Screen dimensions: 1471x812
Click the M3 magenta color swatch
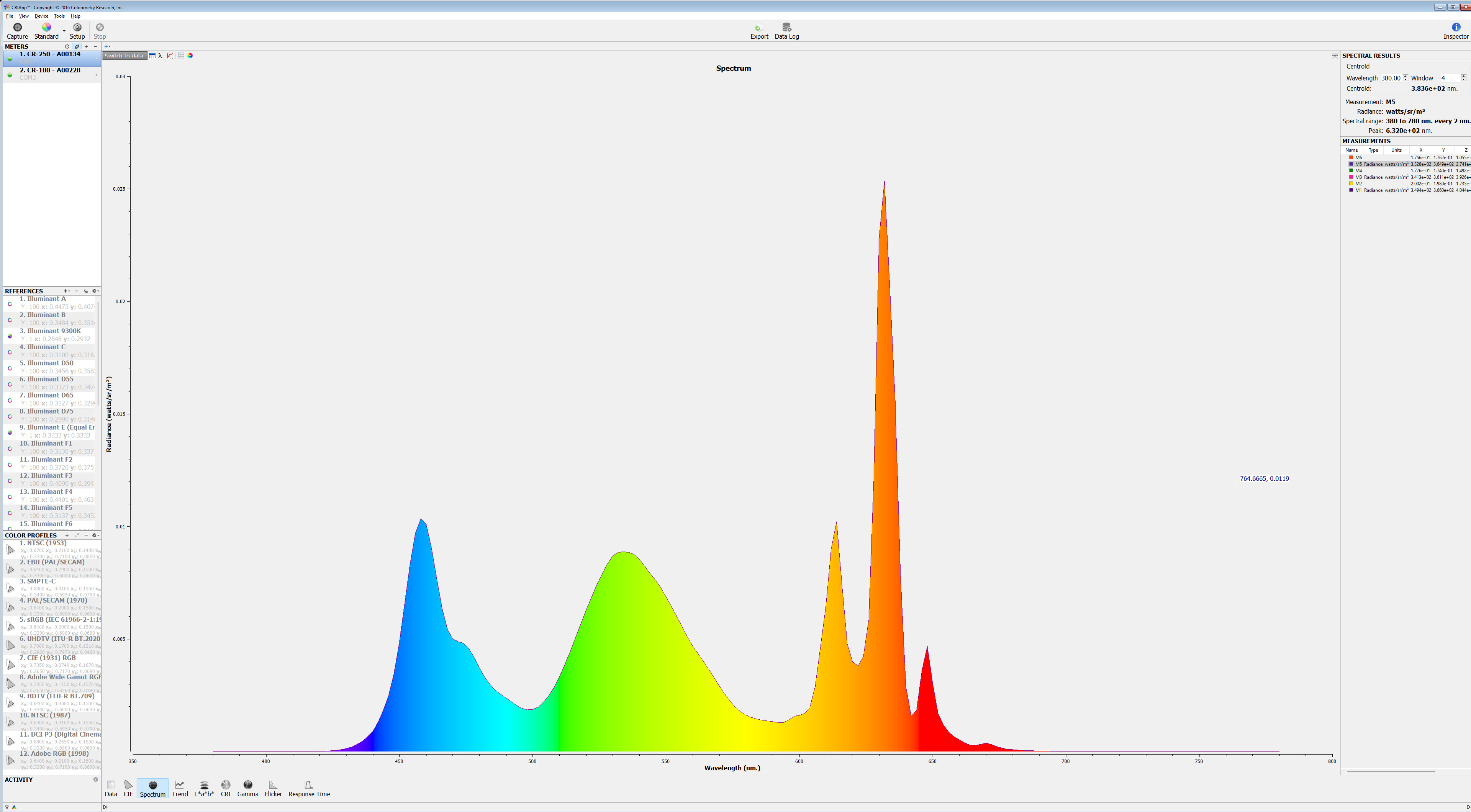[x=1351, y=177]
